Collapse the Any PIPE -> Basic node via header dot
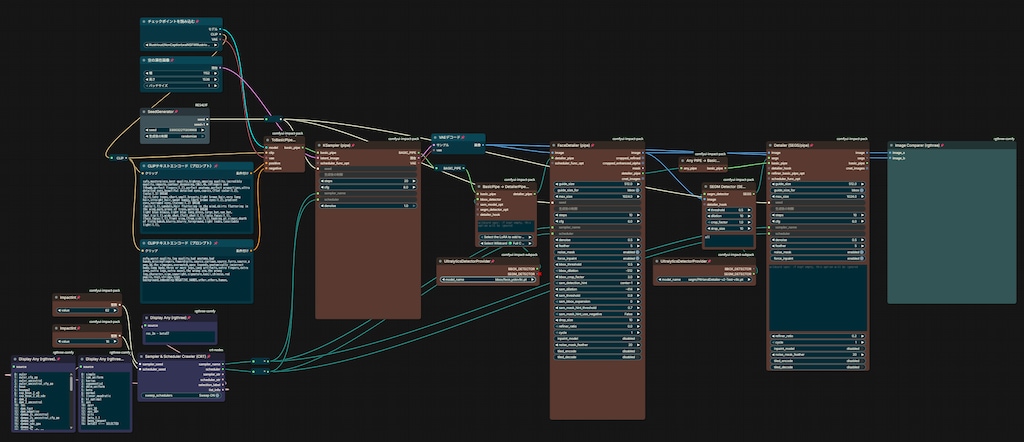The image size is (1024, 442). tap(683, 159)
